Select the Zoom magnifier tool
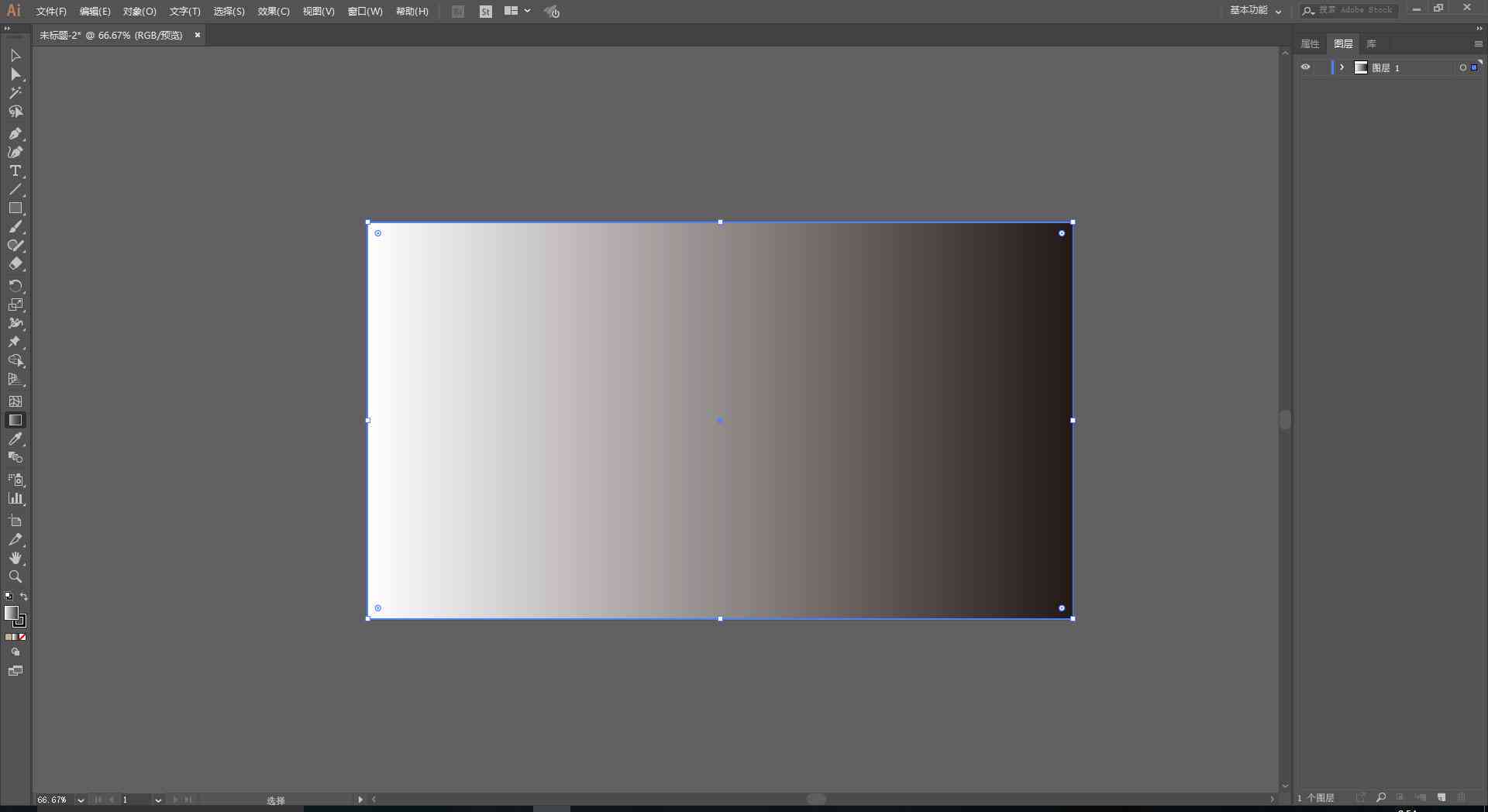This screenshot has width=1488, height=812. tap(15, 576)
